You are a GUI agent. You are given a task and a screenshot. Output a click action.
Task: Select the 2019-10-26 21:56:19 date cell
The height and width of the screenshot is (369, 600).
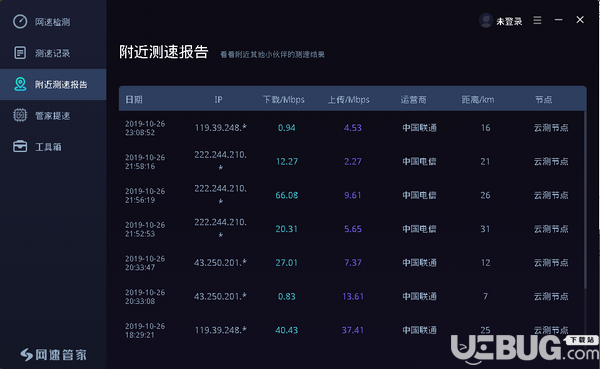pos(145,196)
